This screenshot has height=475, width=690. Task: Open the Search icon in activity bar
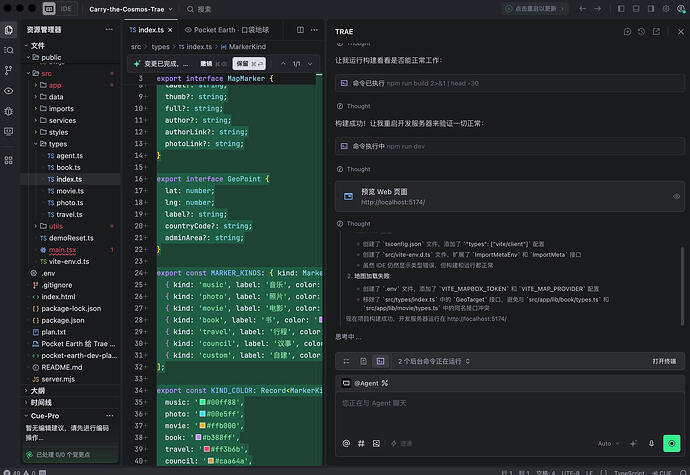[8, 50]
